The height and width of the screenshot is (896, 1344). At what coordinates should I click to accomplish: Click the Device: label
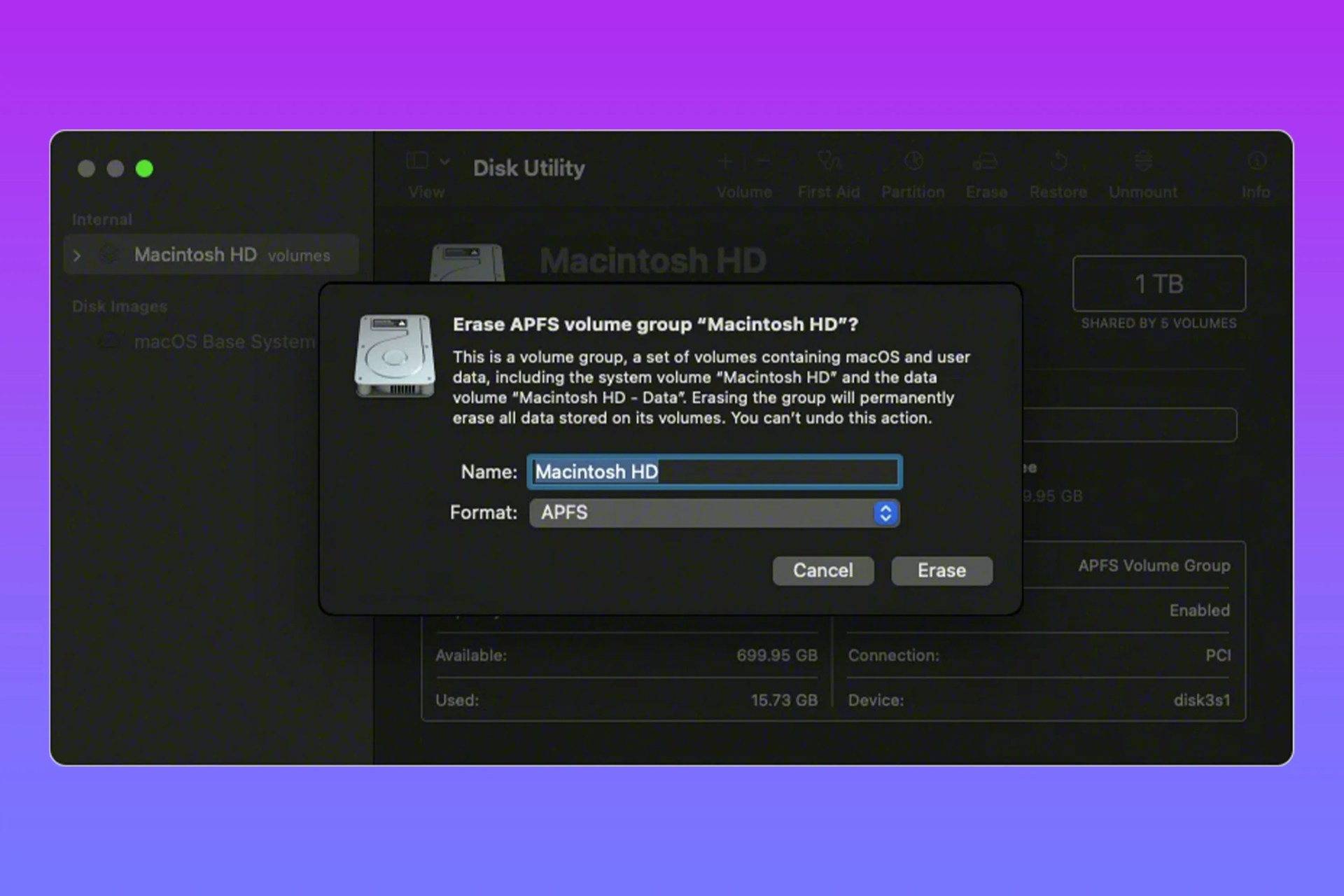[876, 700]
